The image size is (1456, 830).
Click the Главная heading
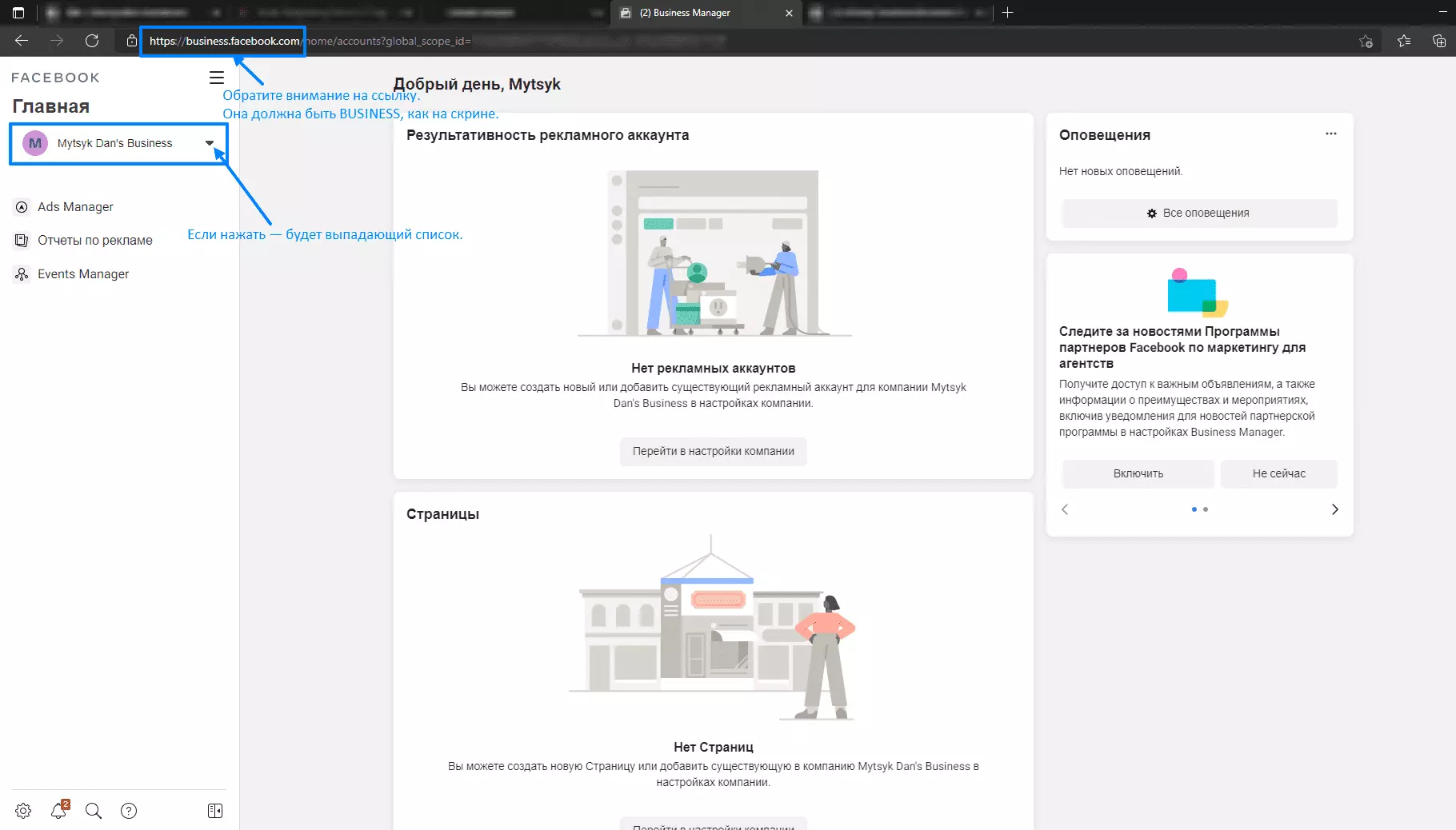[50, 106]
